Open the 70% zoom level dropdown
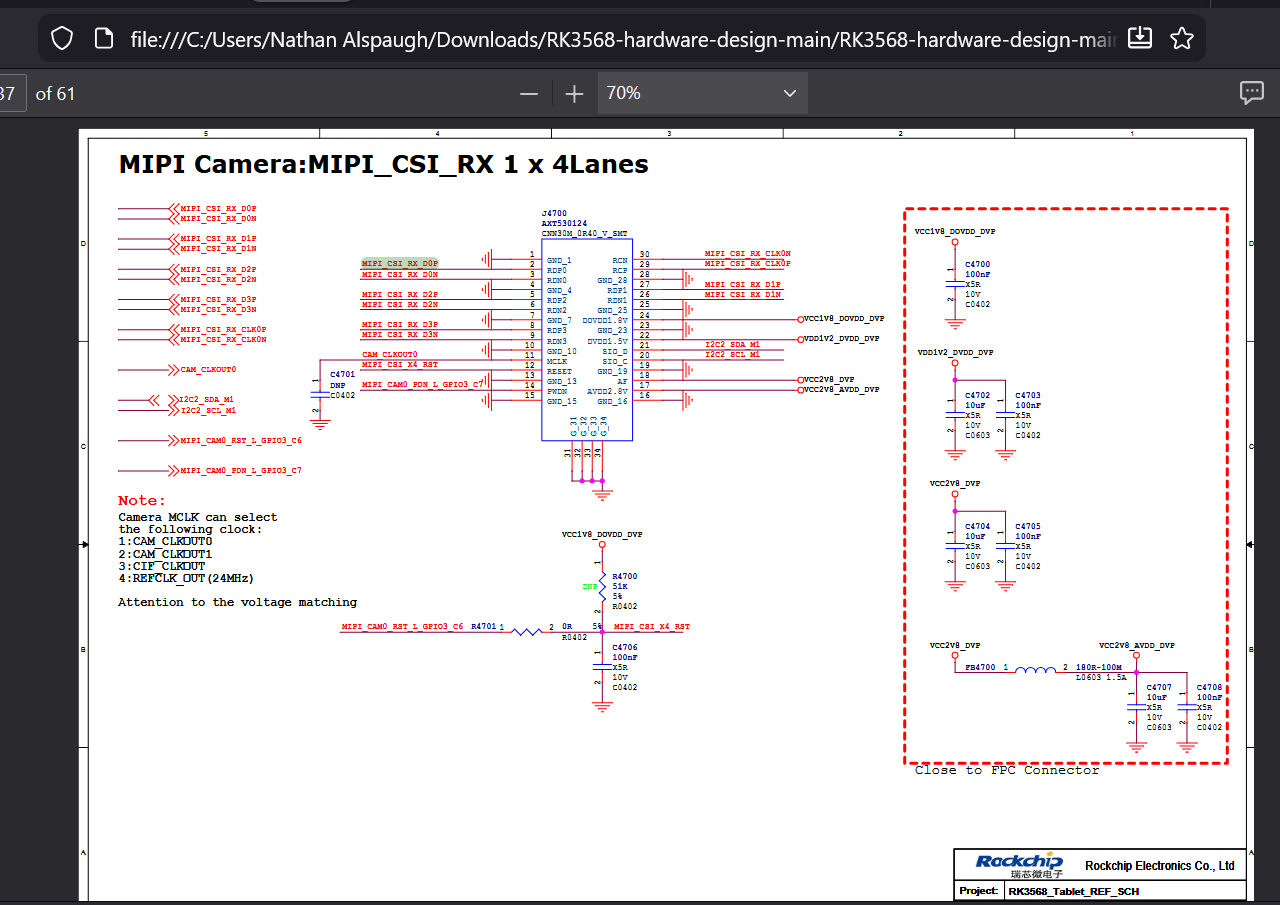1280x905 pixels. click(702, 93)
